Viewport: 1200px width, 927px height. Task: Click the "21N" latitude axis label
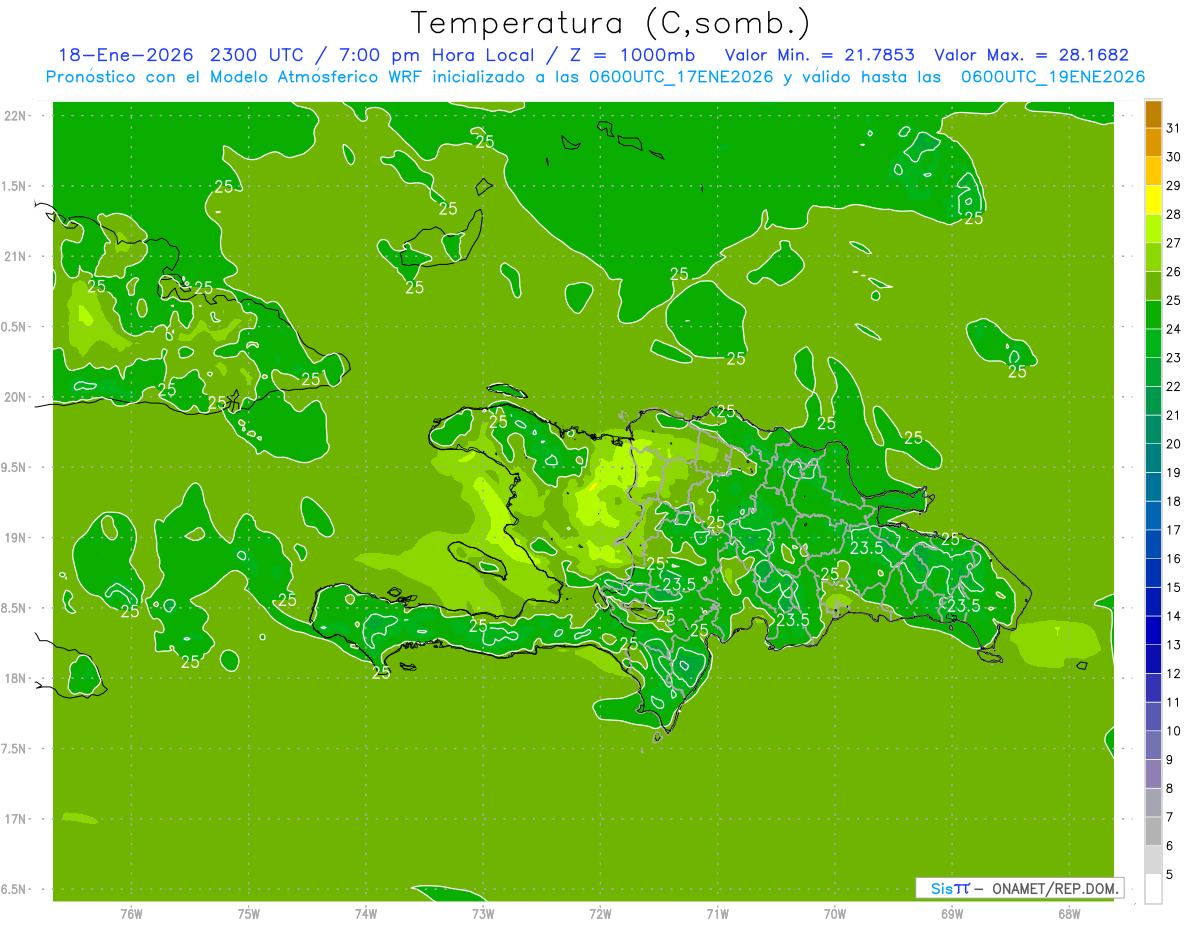pyautogui.click(x=15, y=257)
